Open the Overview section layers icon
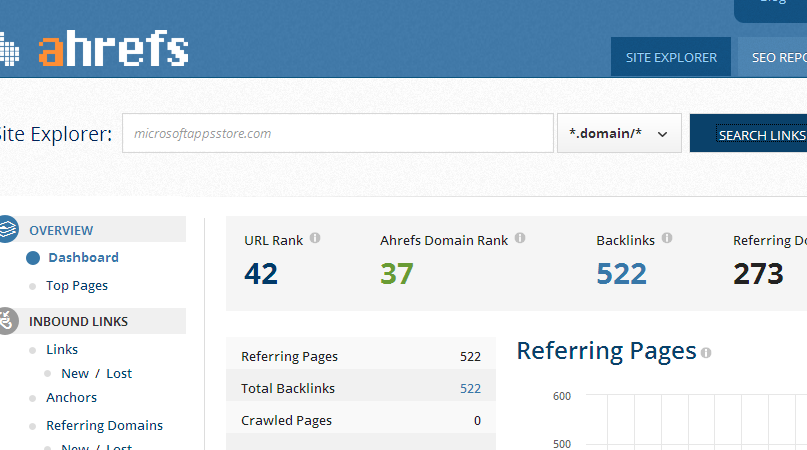This screenshot has height=450, width=807. click(x=7, y=229)
